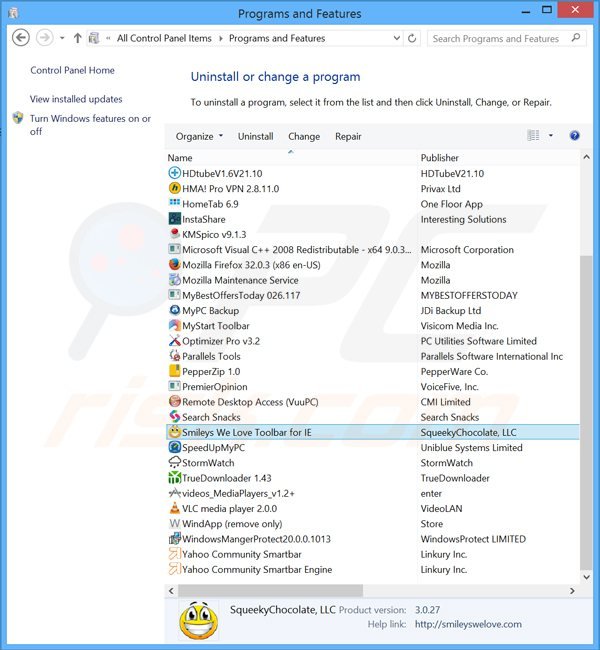Click the Uniblue Systems Limited publisher cell
The height and width of the screenshot is (650, 600).
(x=471, y=447)
